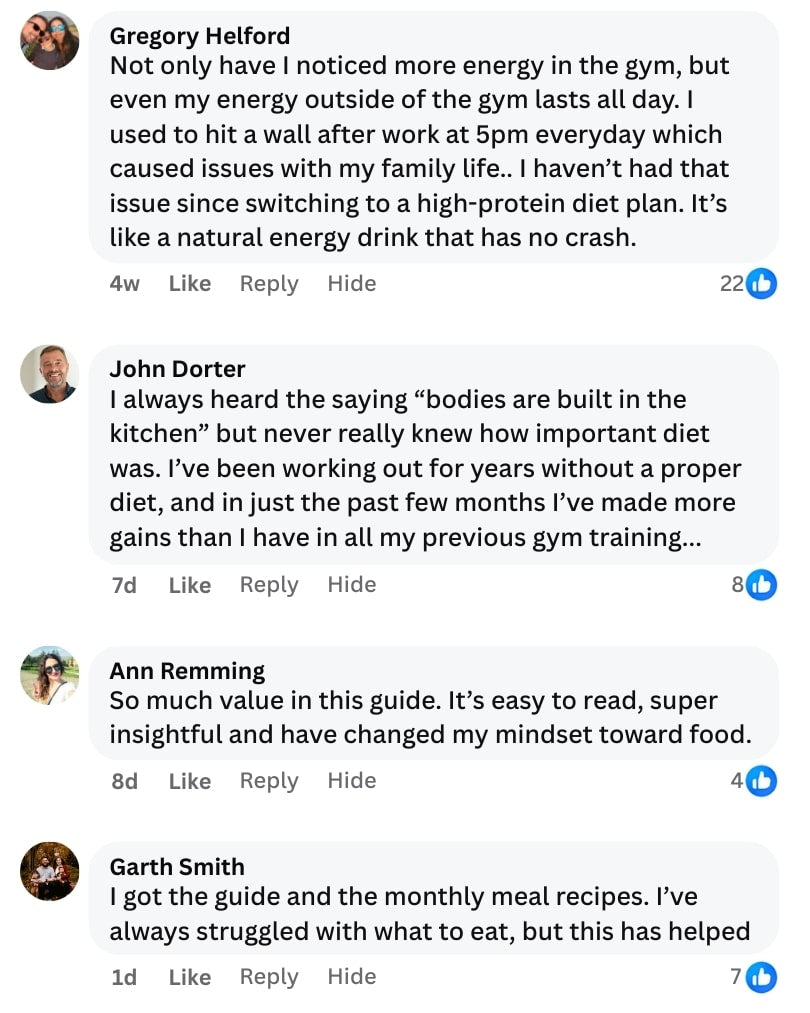Open the Garth Smith name link
810x1013 pixels.
177,867
